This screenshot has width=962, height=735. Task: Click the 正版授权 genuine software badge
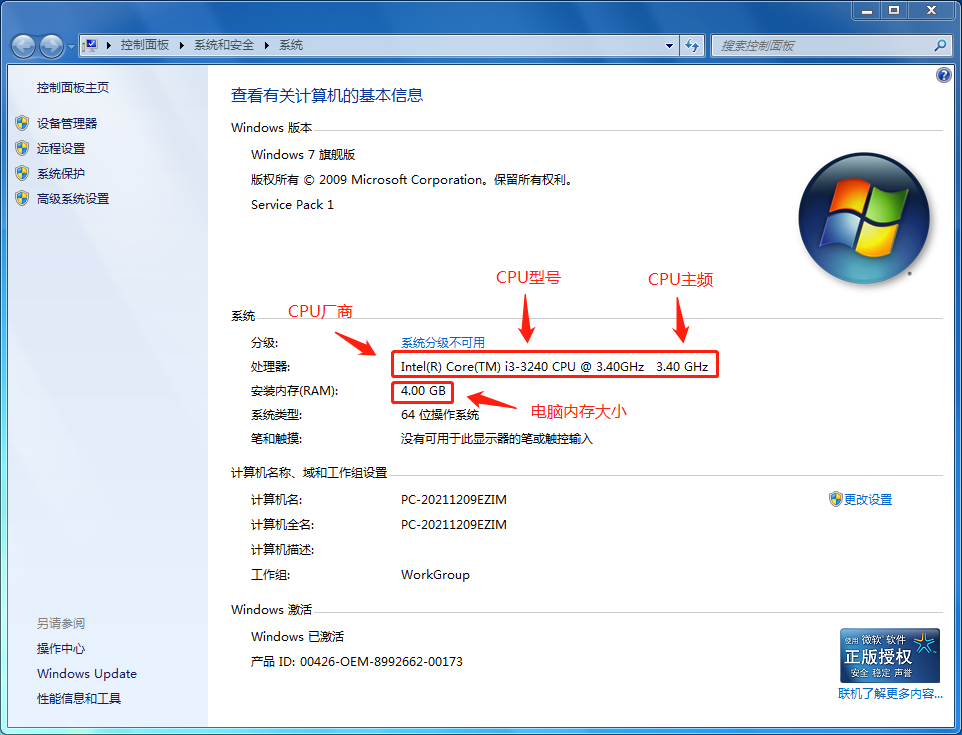click(x=888, y=655)
